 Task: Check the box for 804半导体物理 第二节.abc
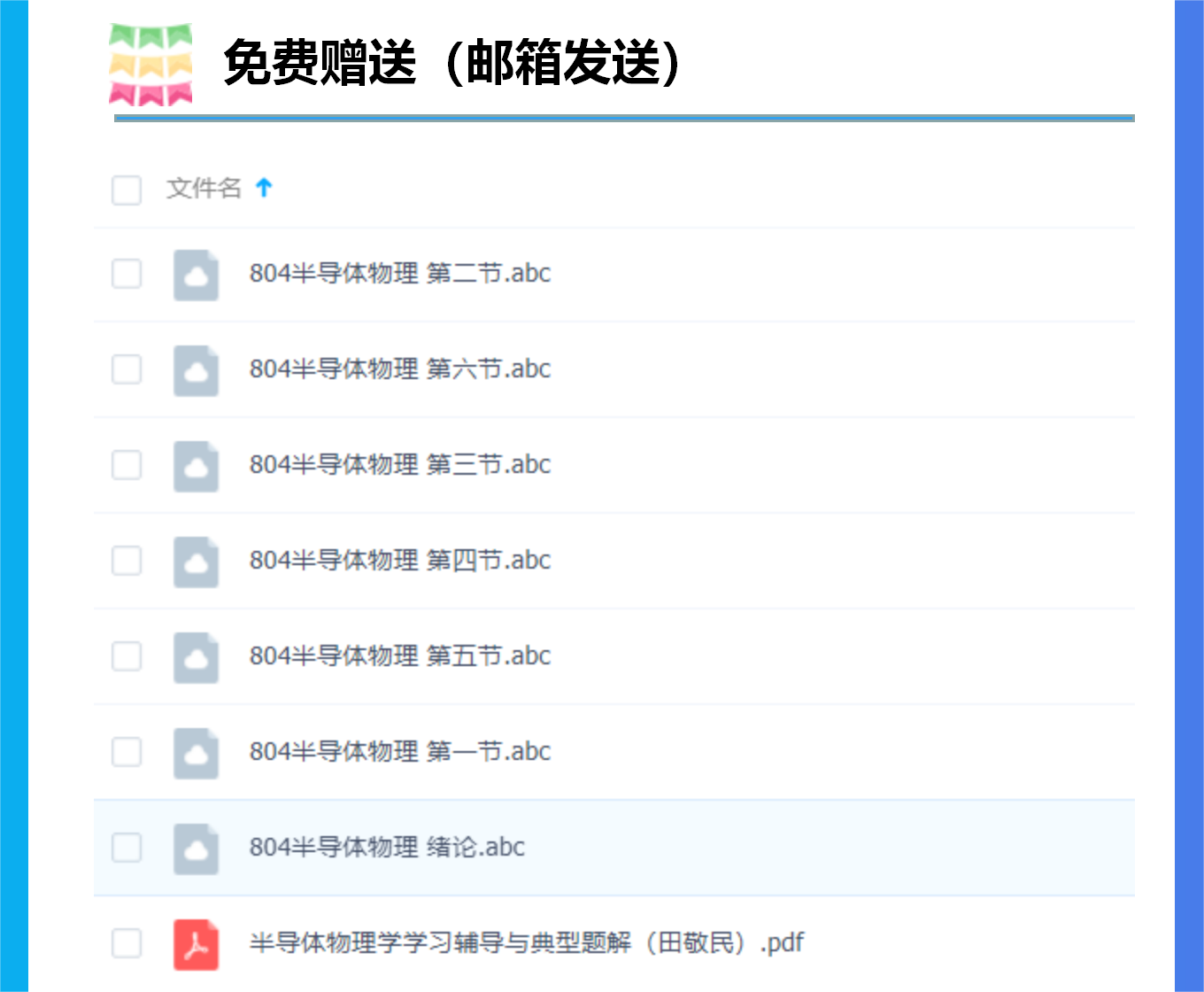click(x=127, y=274)
